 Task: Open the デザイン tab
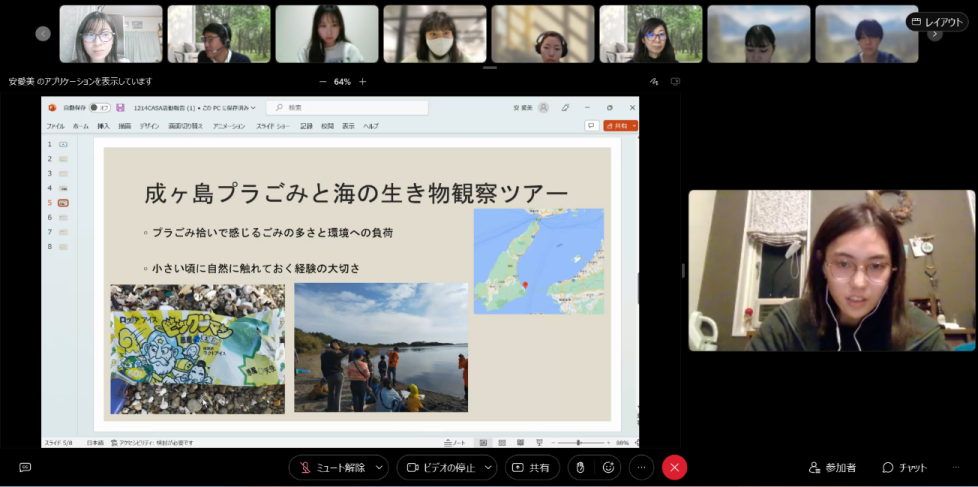(149, 126)
